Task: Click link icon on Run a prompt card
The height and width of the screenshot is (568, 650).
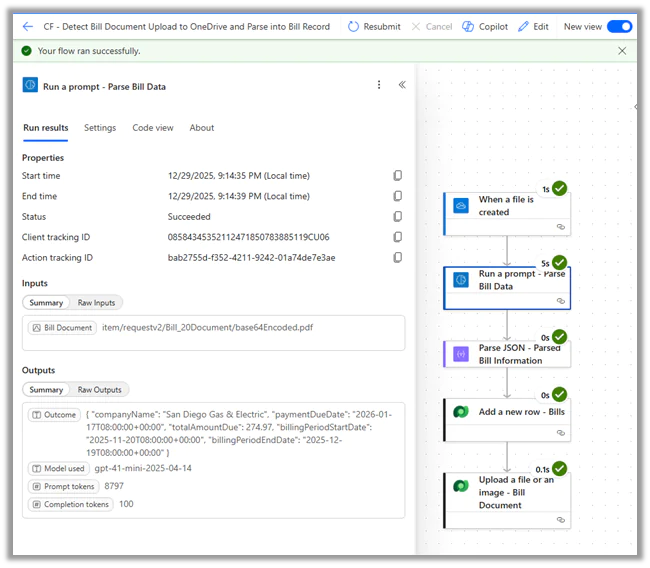Action: coord(560,301)
